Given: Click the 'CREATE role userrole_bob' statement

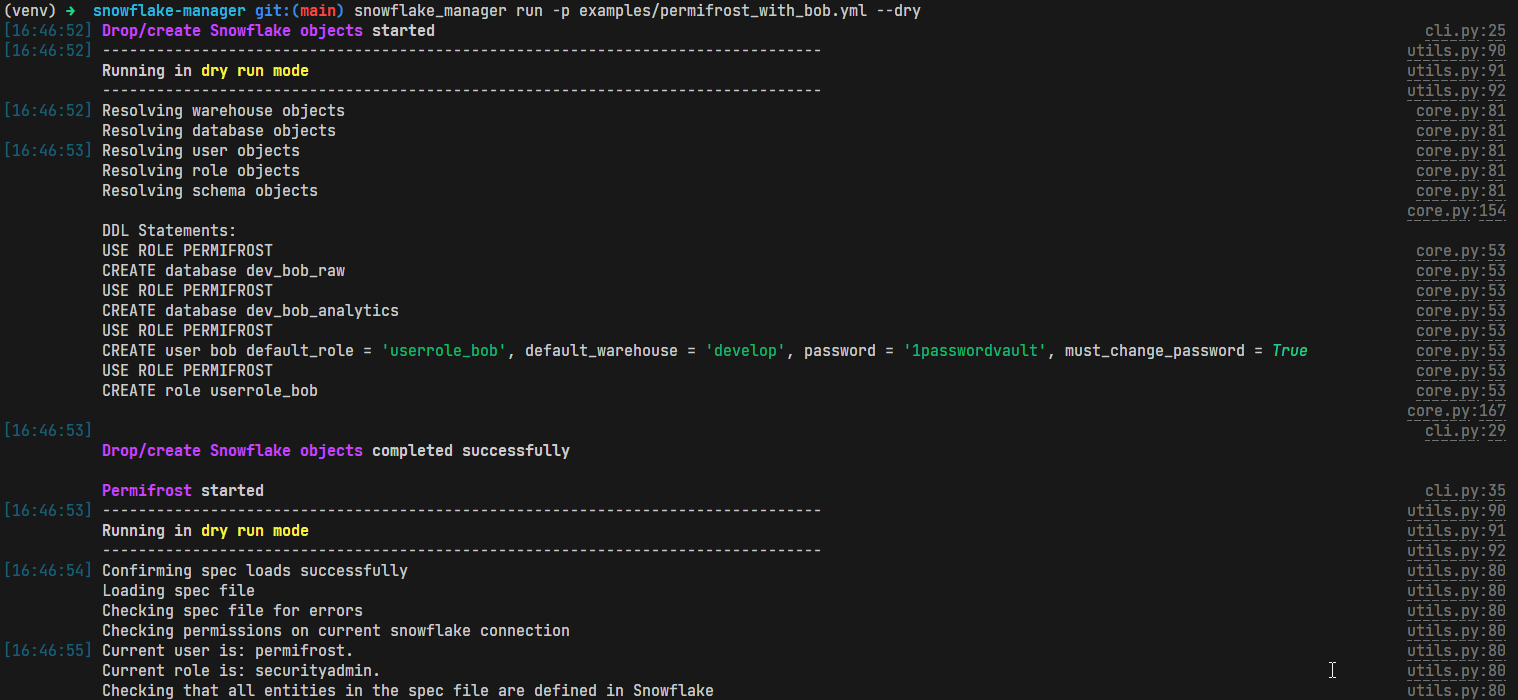Looking at the screenshot, I should (x=210, y=391).
